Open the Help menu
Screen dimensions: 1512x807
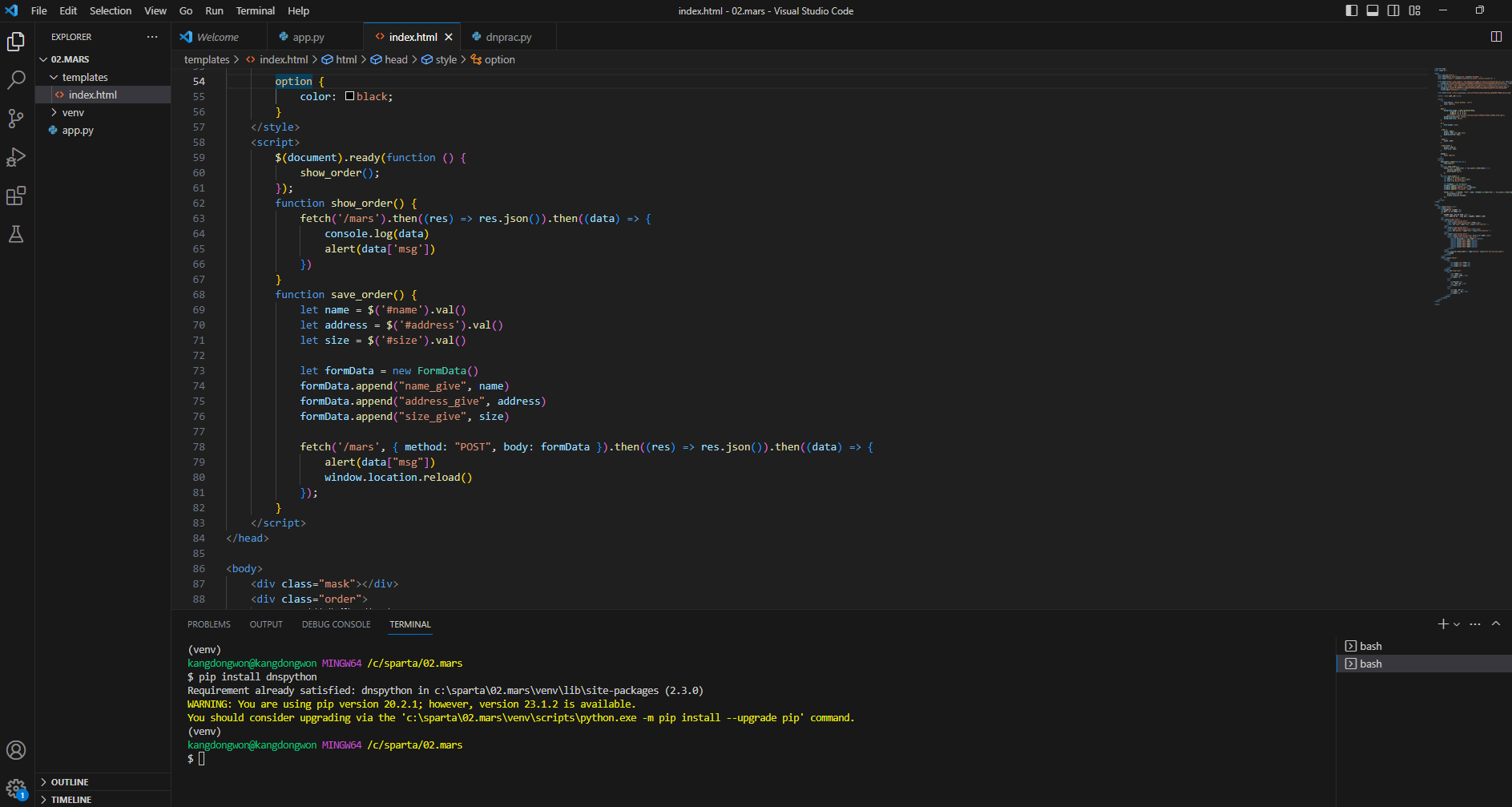point(299,10)
